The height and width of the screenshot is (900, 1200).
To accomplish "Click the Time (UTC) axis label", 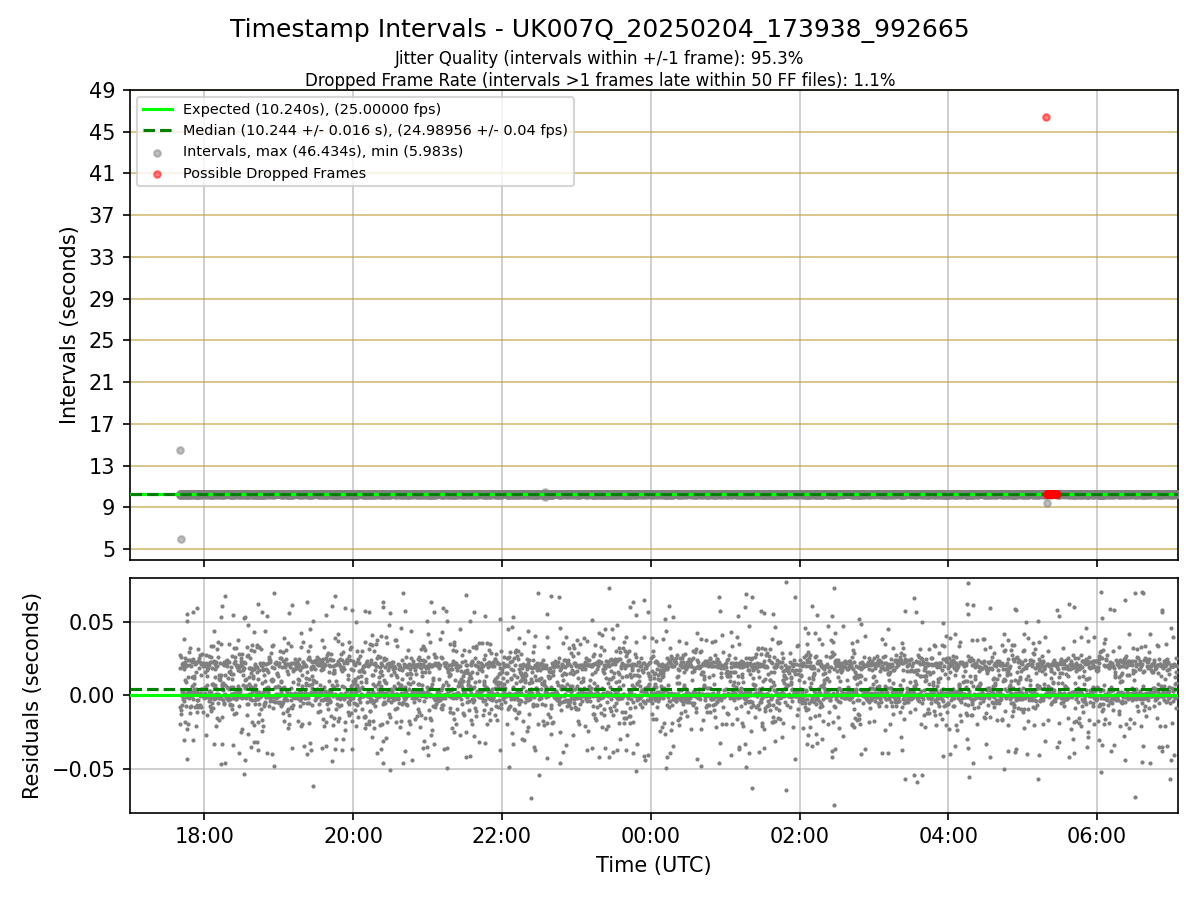I will point(653,865).
